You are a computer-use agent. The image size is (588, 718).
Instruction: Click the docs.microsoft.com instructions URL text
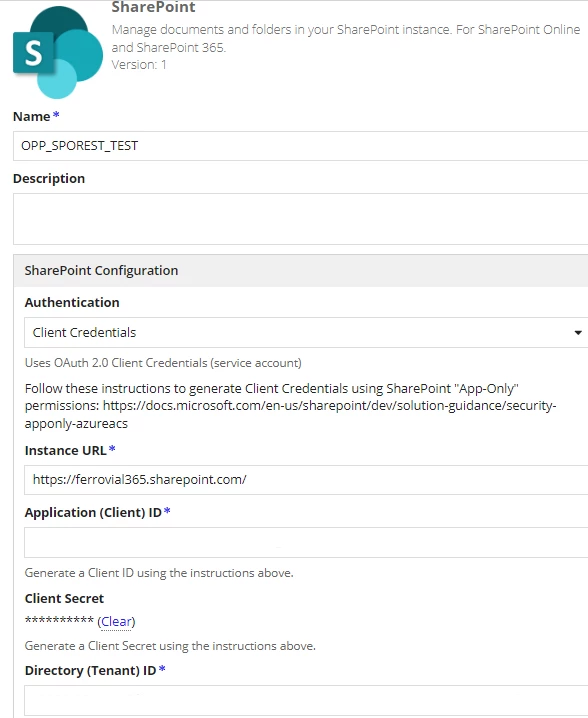click(x=290, y=414)
